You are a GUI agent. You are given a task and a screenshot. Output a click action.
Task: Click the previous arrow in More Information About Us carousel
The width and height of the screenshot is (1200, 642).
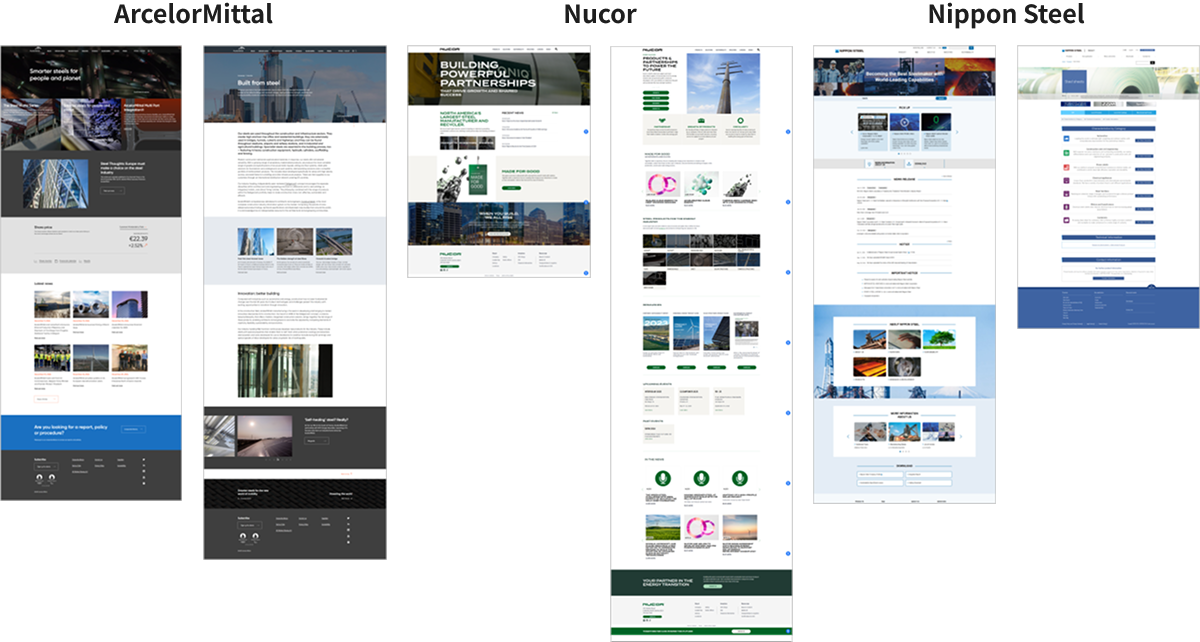848,436
